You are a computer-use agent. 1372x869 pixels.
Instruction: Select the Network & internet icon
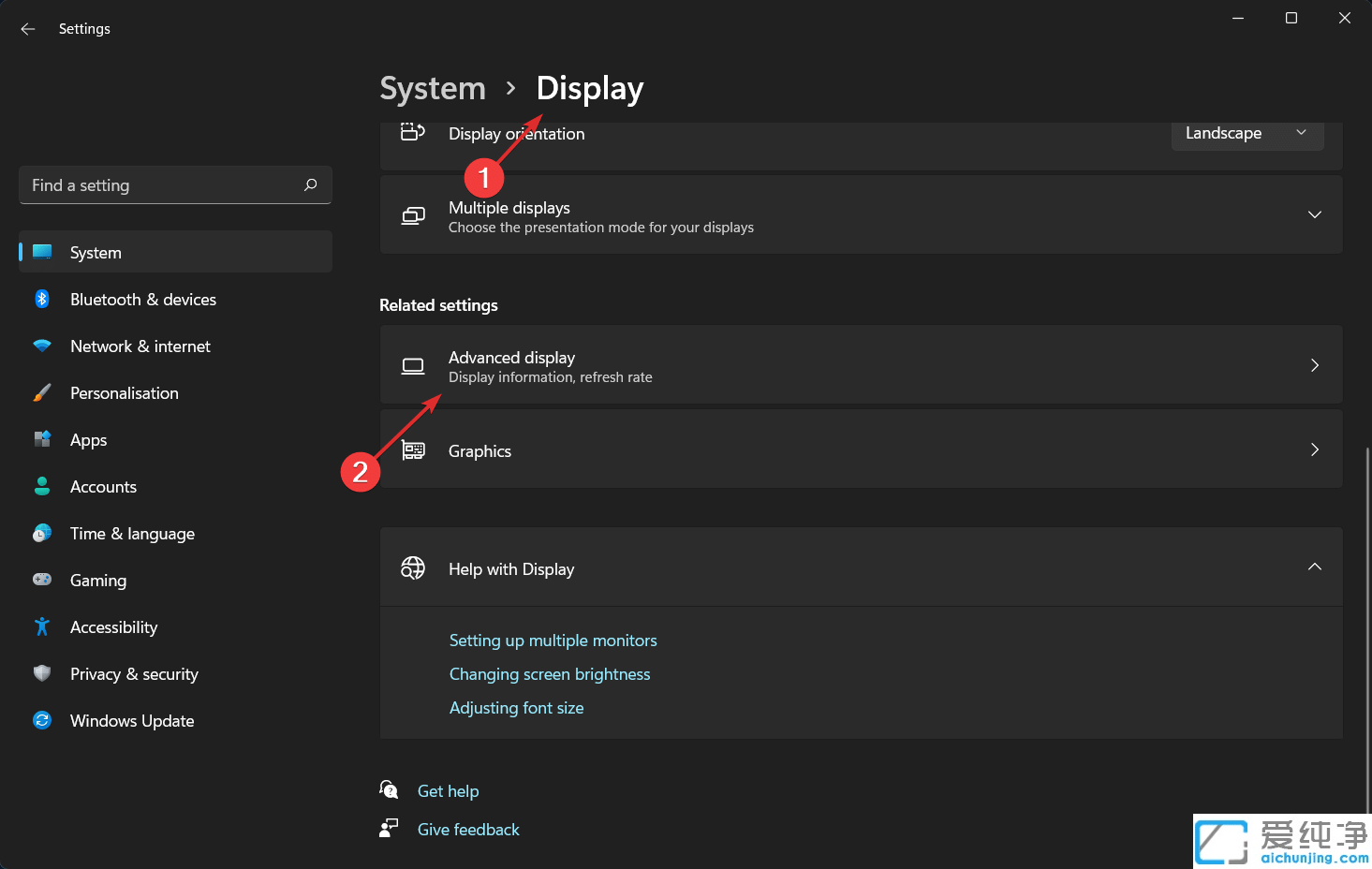point(42,346)
